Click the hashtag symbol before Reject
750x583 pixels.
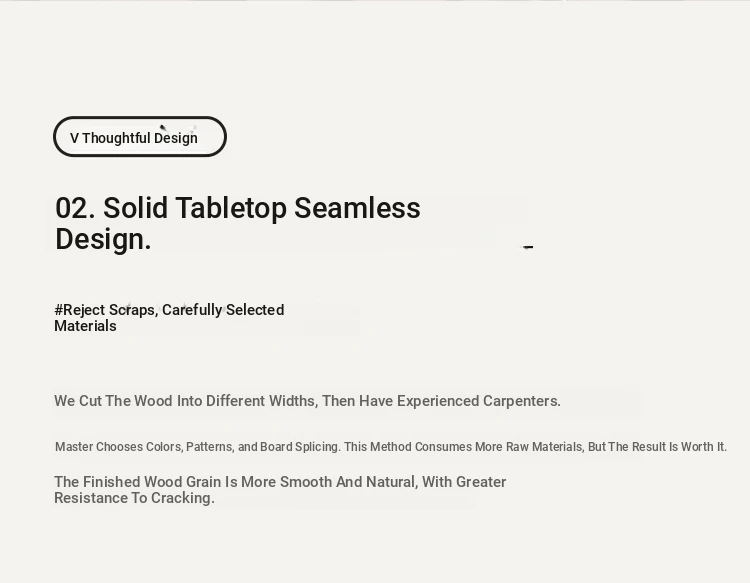(58, 310)
